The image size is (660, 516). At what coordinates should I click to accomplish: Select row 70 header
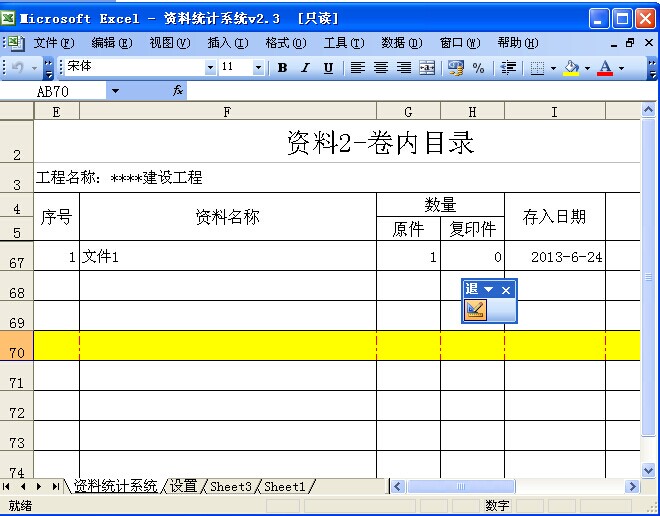tap(16, 346)
